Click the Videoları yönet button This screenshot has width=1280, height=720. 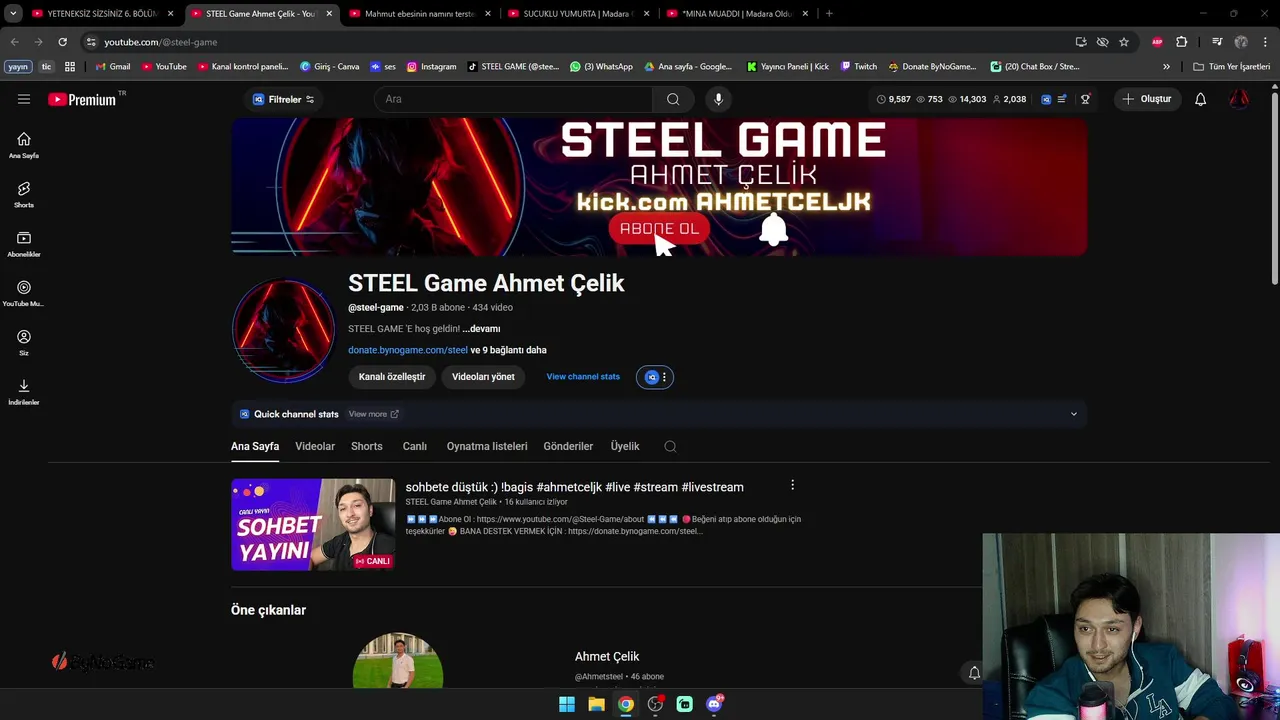coord(483,377)
